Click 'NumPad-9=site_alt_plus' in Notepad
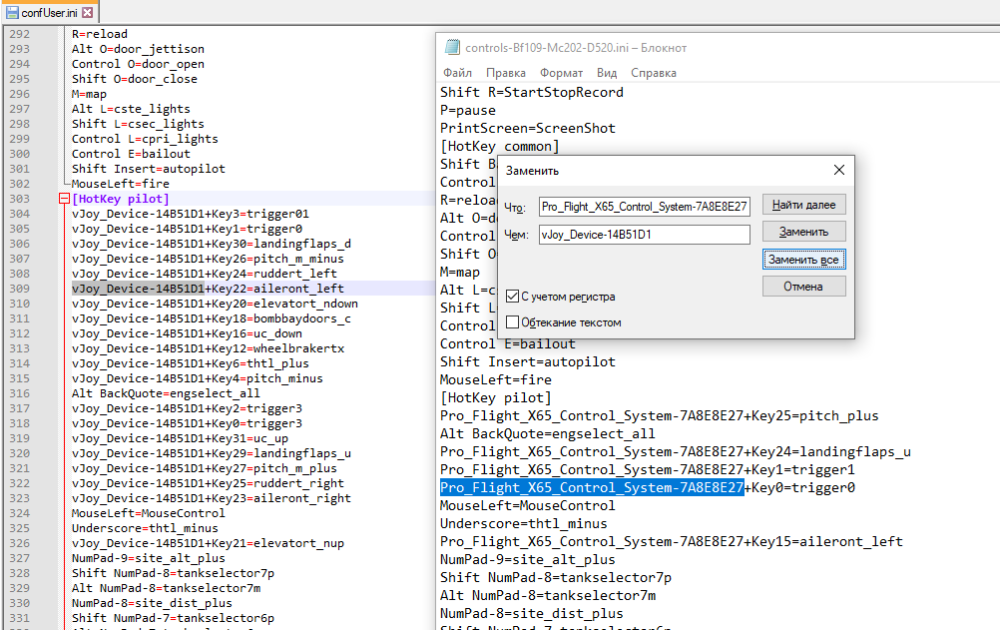The image size is (1000, 630). [527, 559]
